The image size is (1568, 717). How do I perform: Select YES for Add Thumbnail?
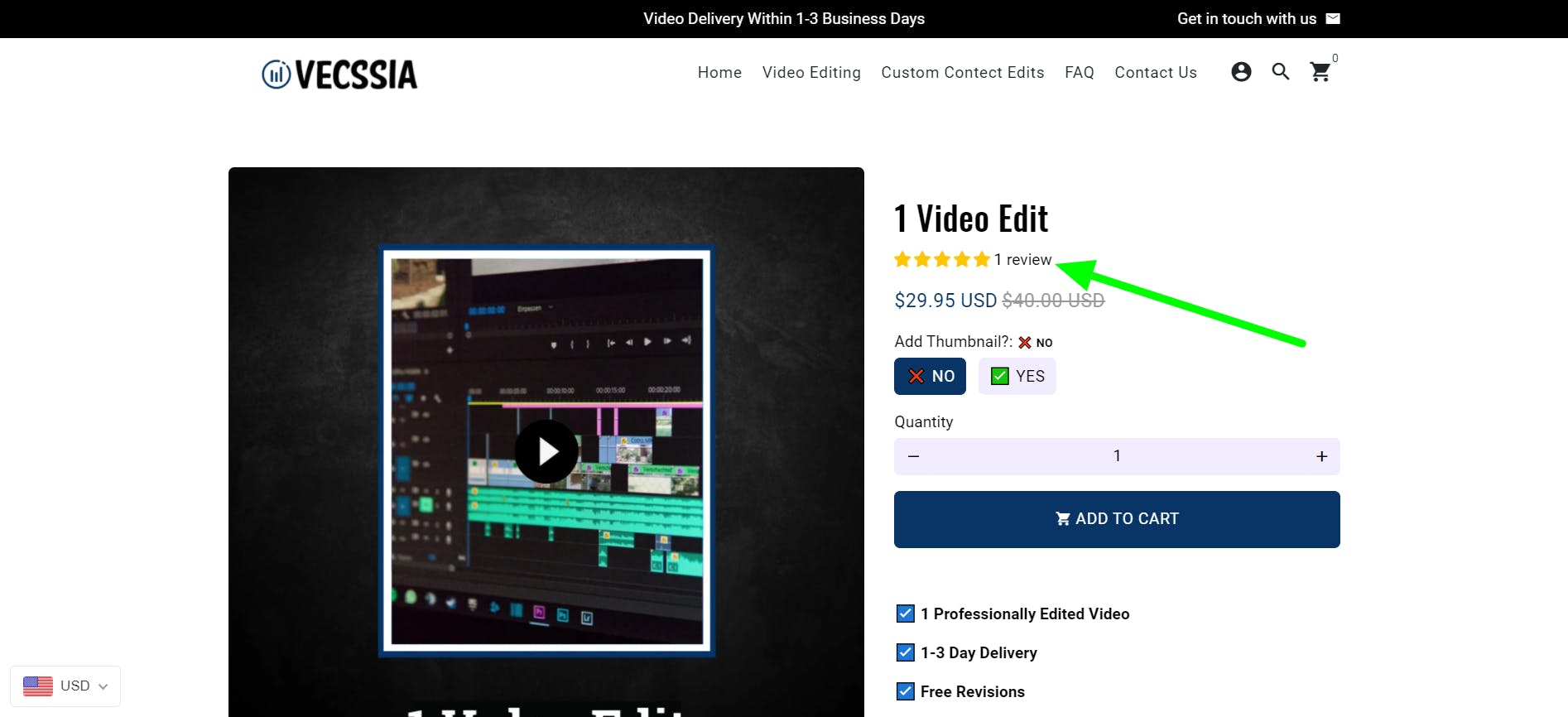pyautogui.click(x=1017, y=376)
